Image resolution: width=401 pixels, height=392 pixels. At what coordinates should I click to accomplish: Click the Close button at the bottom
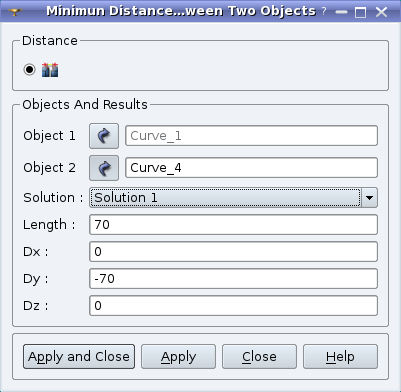point(259,357)
